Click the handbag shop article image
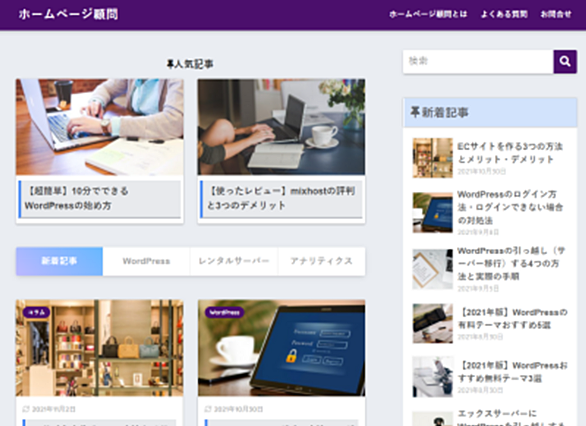This screenshot has width=586, height=426. (x=99, y=348)
